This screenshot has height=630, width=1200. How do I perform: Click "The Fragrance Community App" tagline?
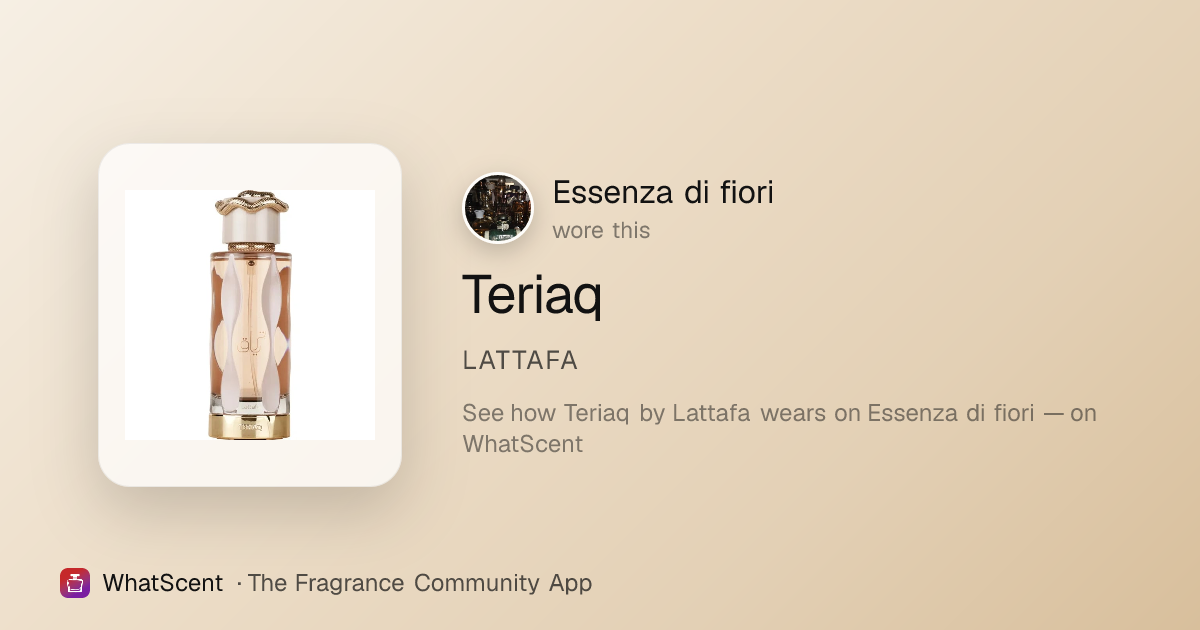click(420, 583)
